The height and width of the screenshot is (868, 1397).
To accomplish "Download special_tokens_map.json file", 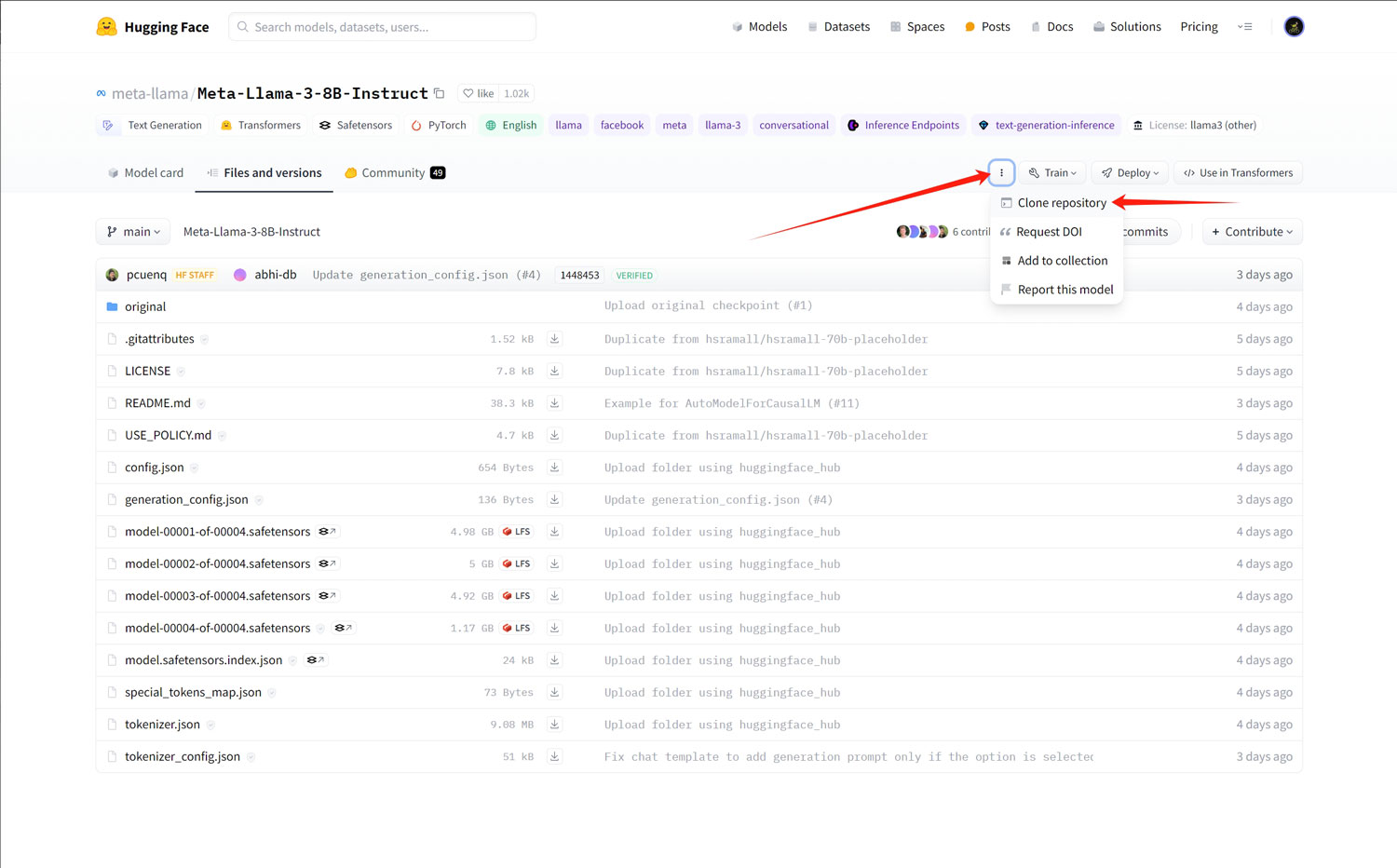I will coord(554,692).
